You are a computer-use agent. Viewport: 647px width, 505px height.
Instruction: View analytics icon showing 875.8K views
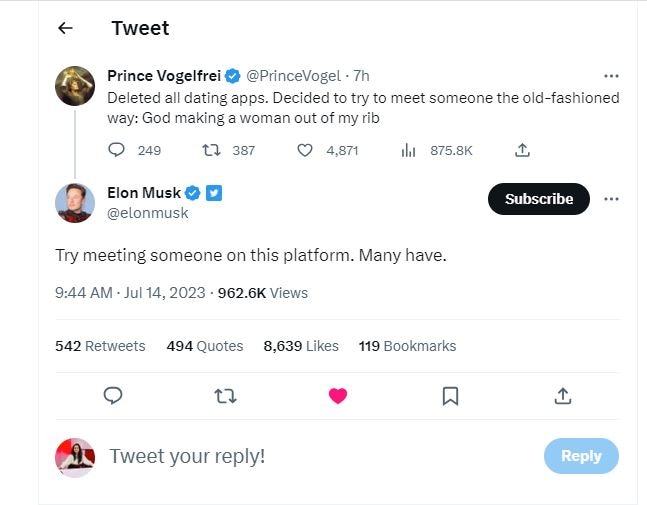pyautogui.click(x=408, y=151)
